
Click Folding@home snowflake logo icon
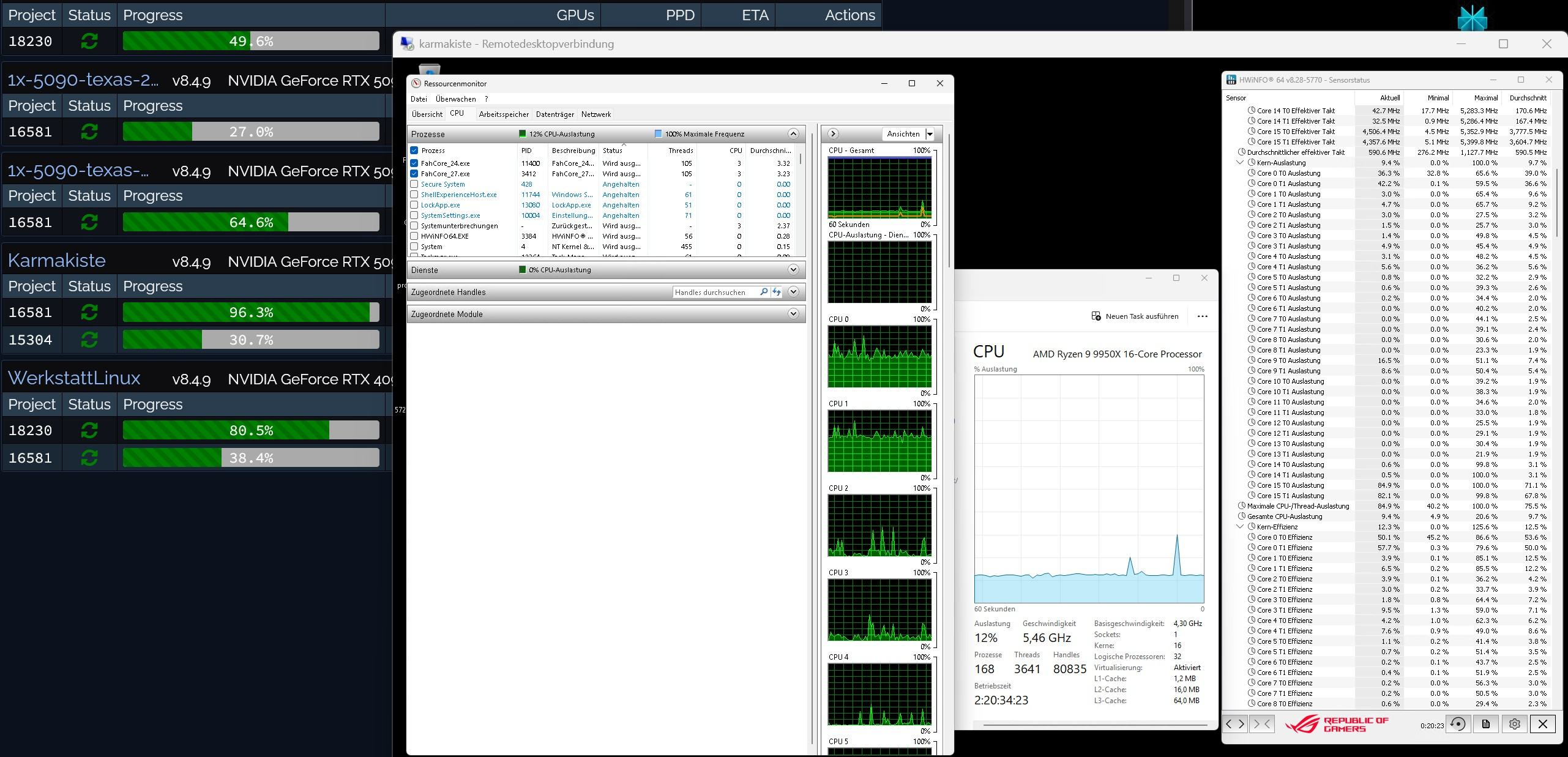(x=1472, y=17)
